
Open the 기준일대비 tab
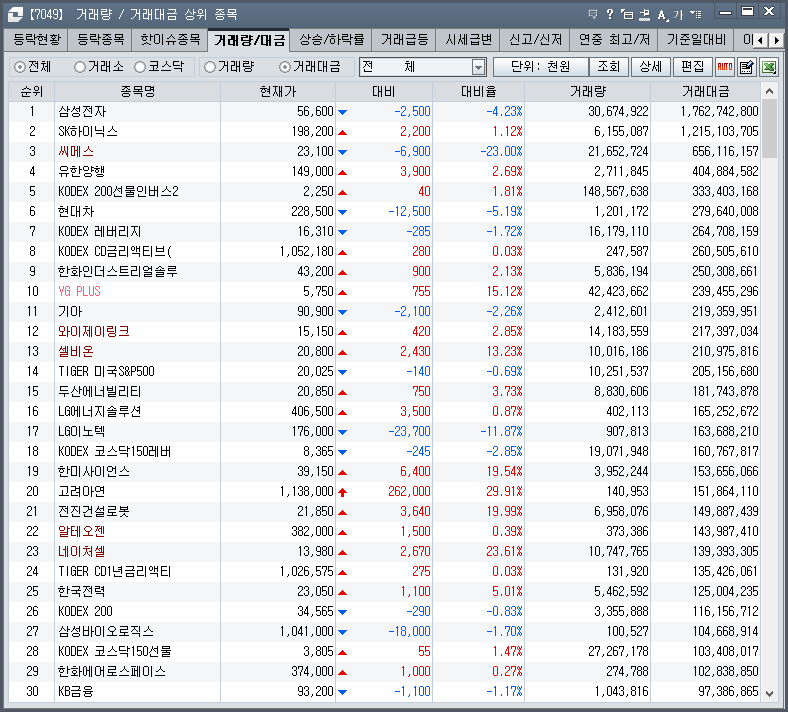(696, 39)
